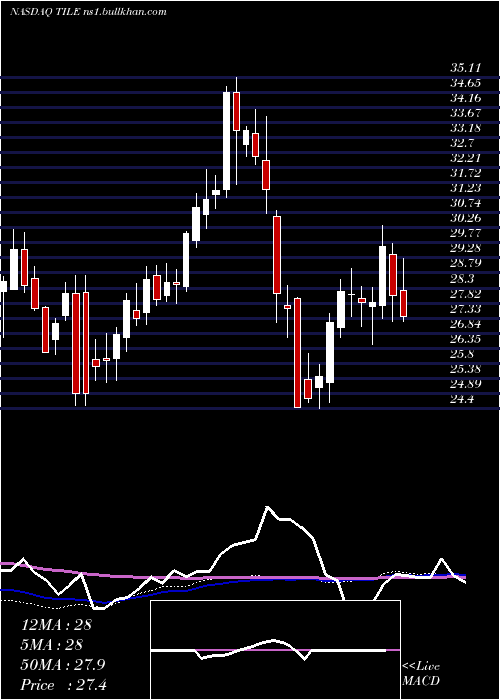
Task: Click the 31.23 price level label
Action: pos(465,188)
